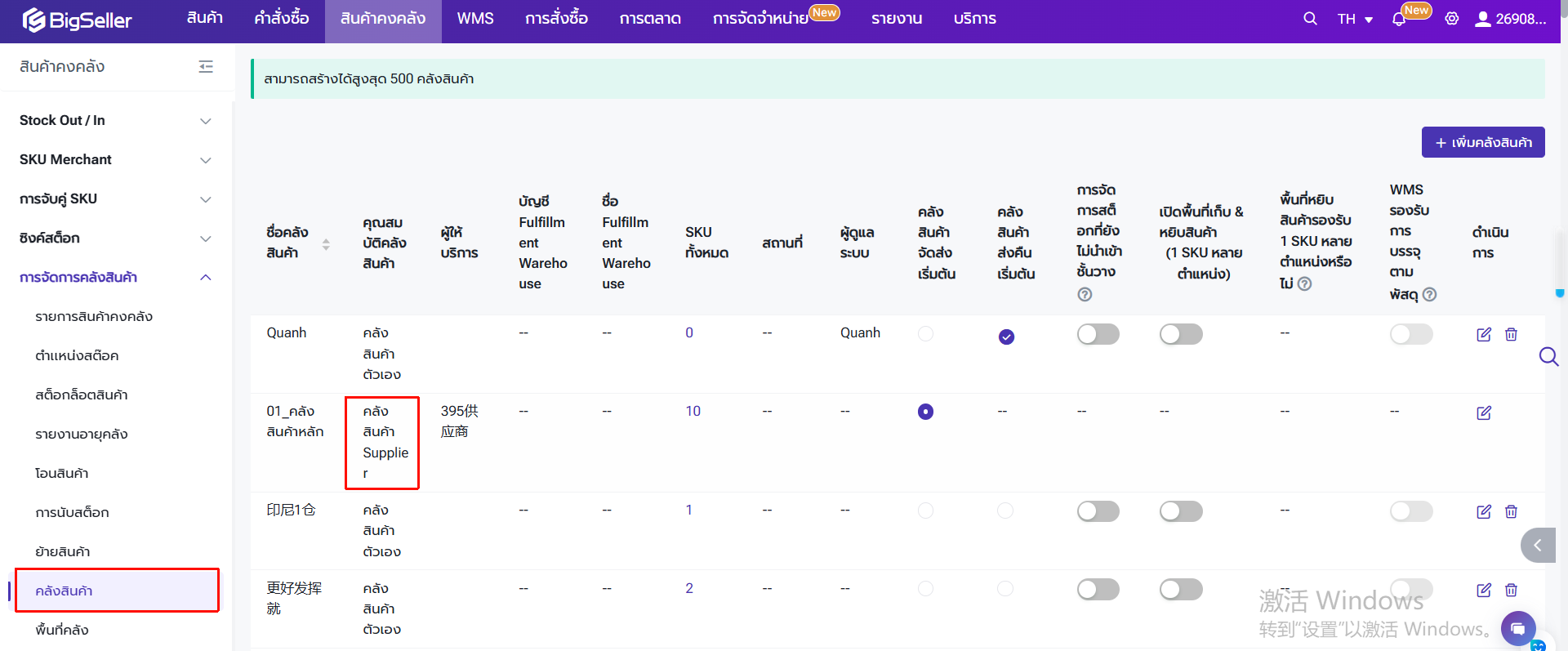Click the search magnifier icon in top bar

pyautogui.click(x=1310, y=18)
